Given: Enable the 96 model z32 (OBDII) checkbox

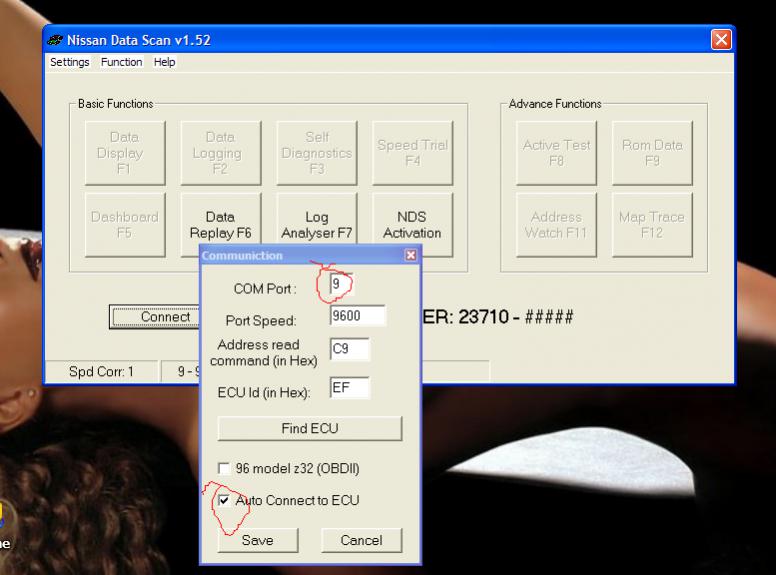Looking at the screenshot, I should click(x=224, y=468).
